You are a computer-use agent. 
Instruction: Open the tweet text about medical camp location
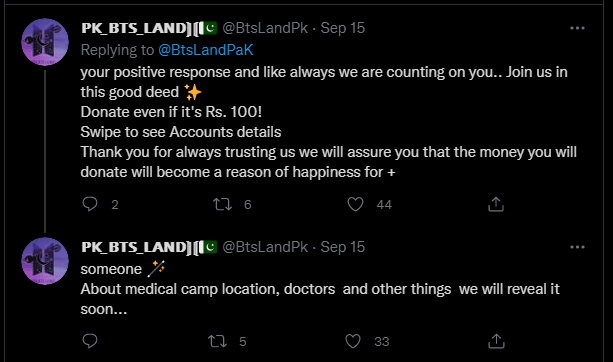(x=320, y=289)
